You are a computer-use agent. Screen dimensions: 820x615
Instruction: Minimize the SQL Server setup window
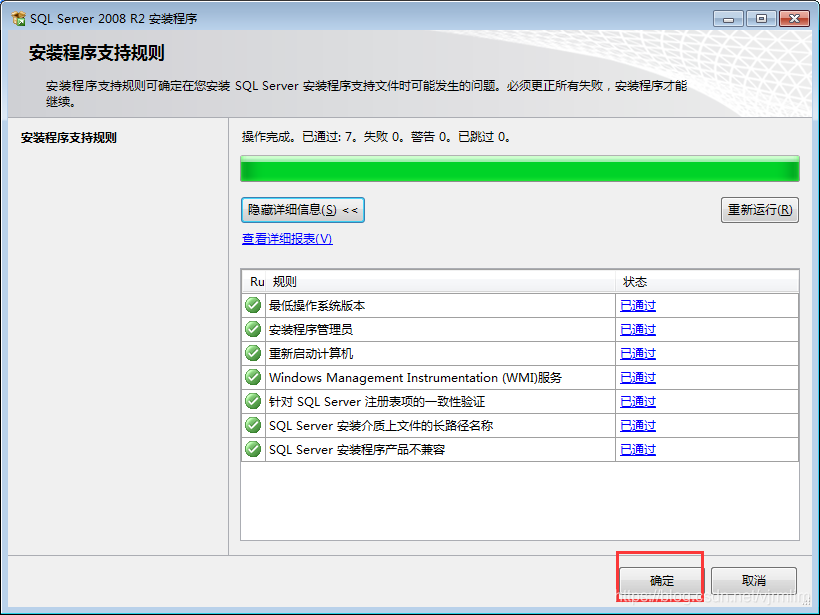click(x=727, y=19)
